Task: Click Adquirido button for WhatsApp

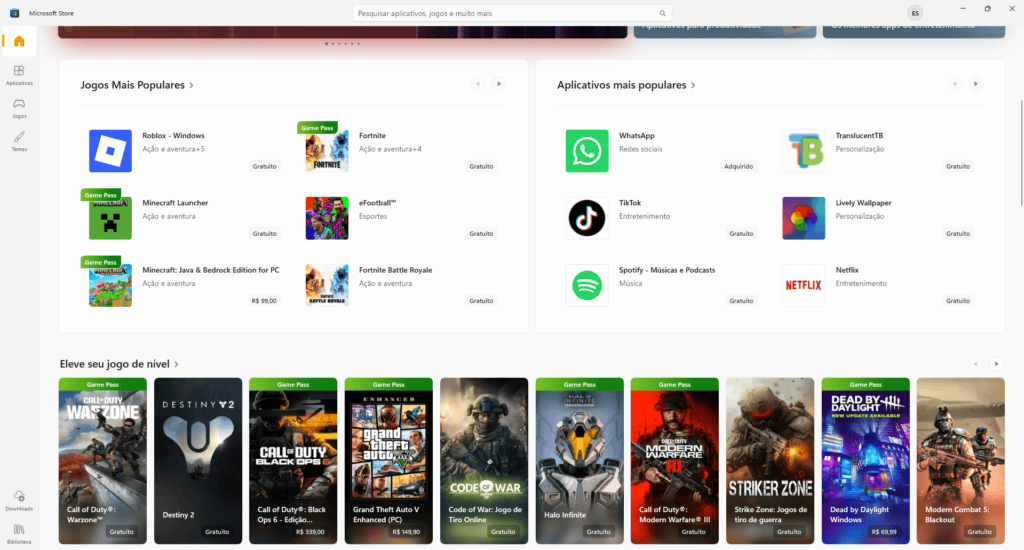Action: click(739, 167)
